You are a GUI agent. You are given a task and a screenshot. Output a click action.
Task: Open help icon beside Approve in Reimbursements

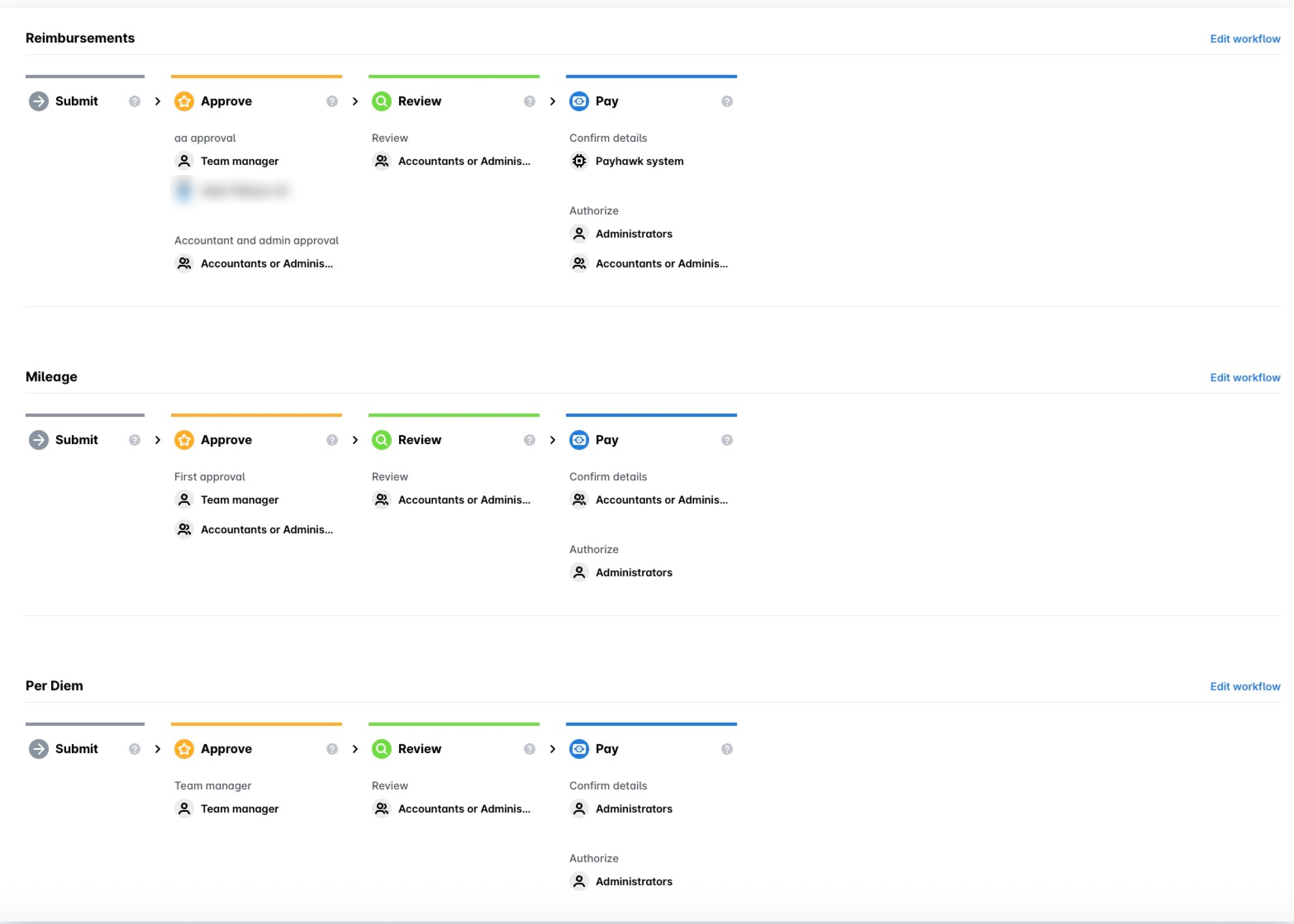click(332, 101)
